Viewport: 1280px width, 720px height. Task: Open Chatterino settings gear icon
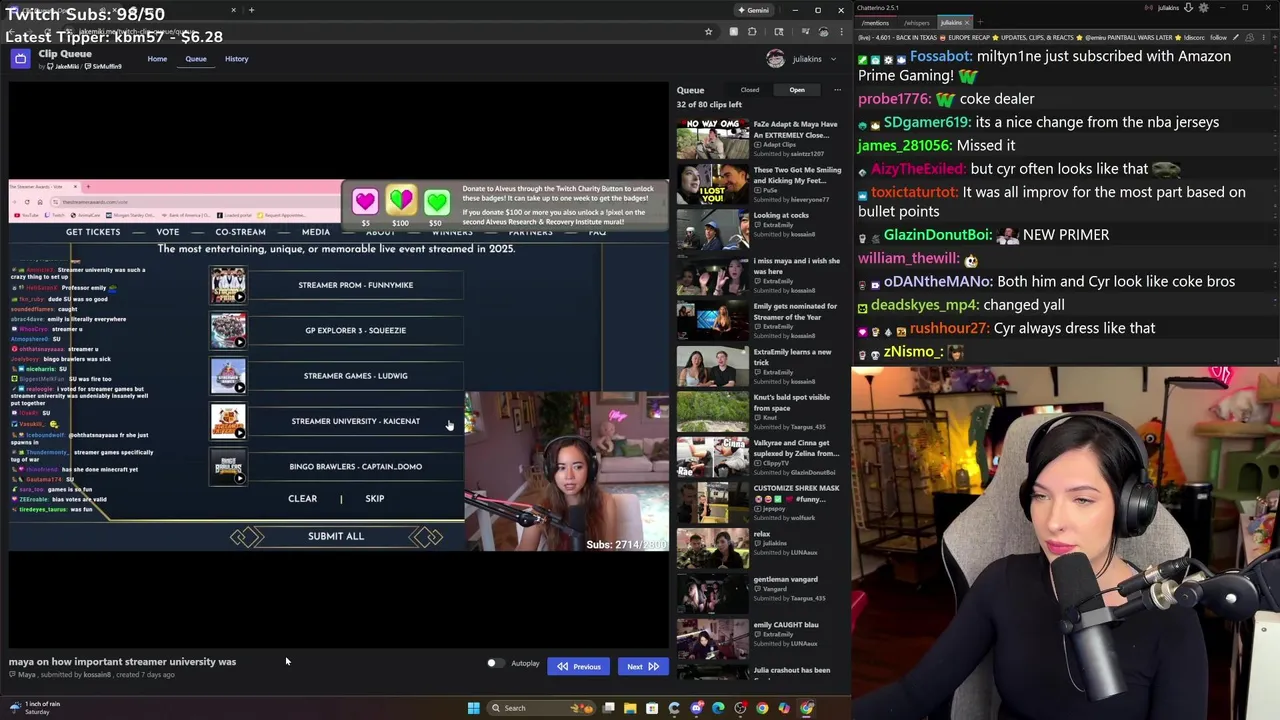(x=1203, y=8)
